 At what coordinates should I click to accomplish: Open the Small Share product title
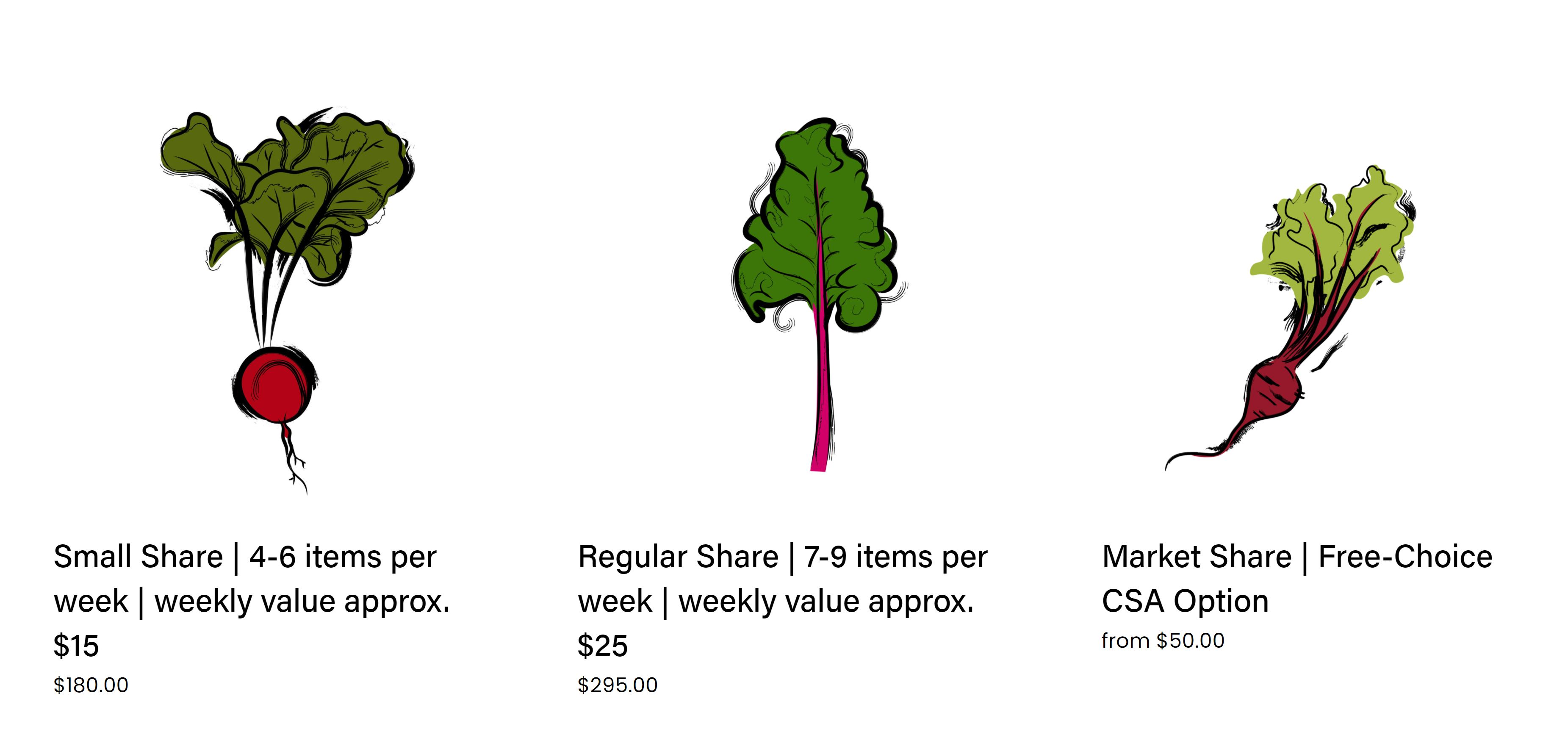click(x=138, y=557)
